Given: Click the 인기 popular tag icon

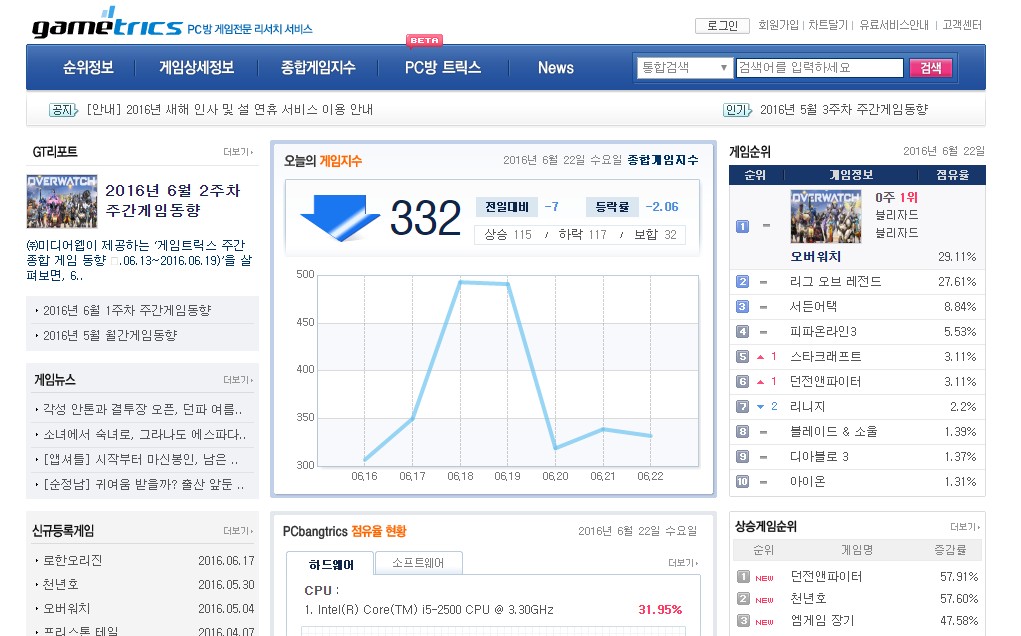Looking at the screenshot, I should (737, 110).
